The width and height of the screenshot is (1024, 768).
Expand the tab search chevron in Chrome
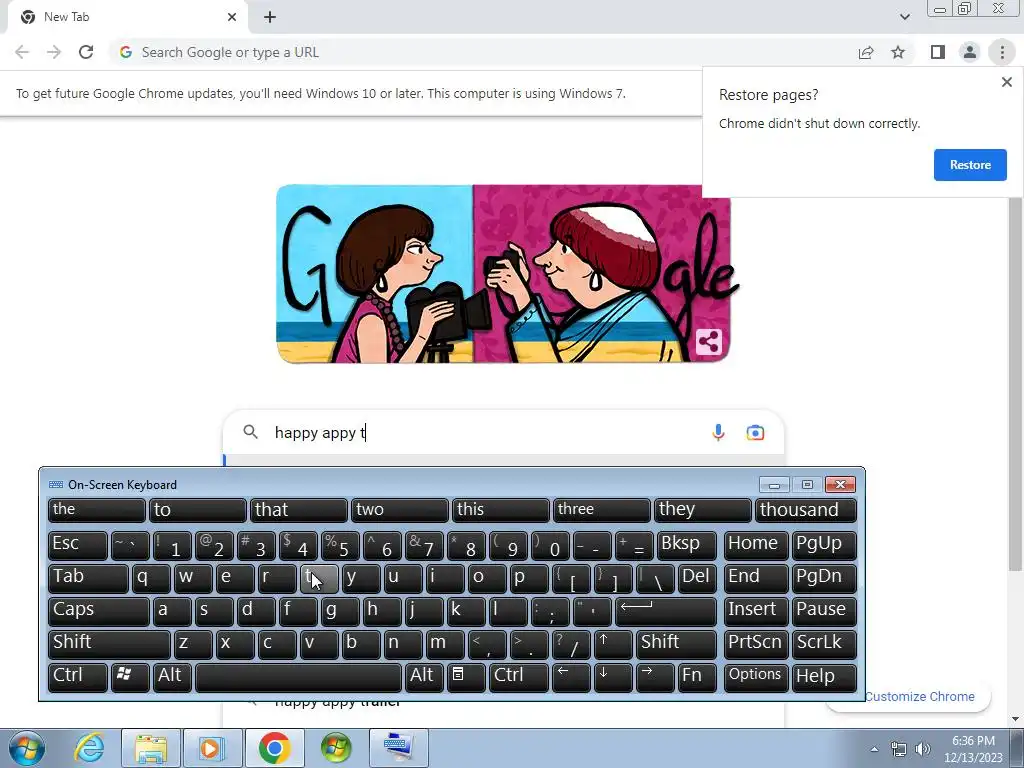point(904,17)
